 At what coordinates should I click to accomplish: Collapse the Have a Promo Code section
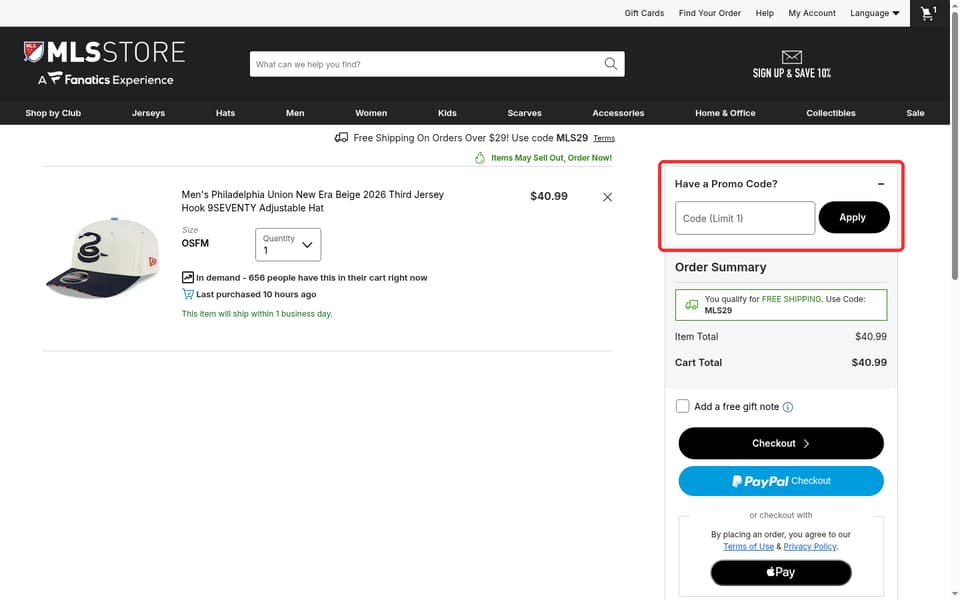click(x=880, y=184)
